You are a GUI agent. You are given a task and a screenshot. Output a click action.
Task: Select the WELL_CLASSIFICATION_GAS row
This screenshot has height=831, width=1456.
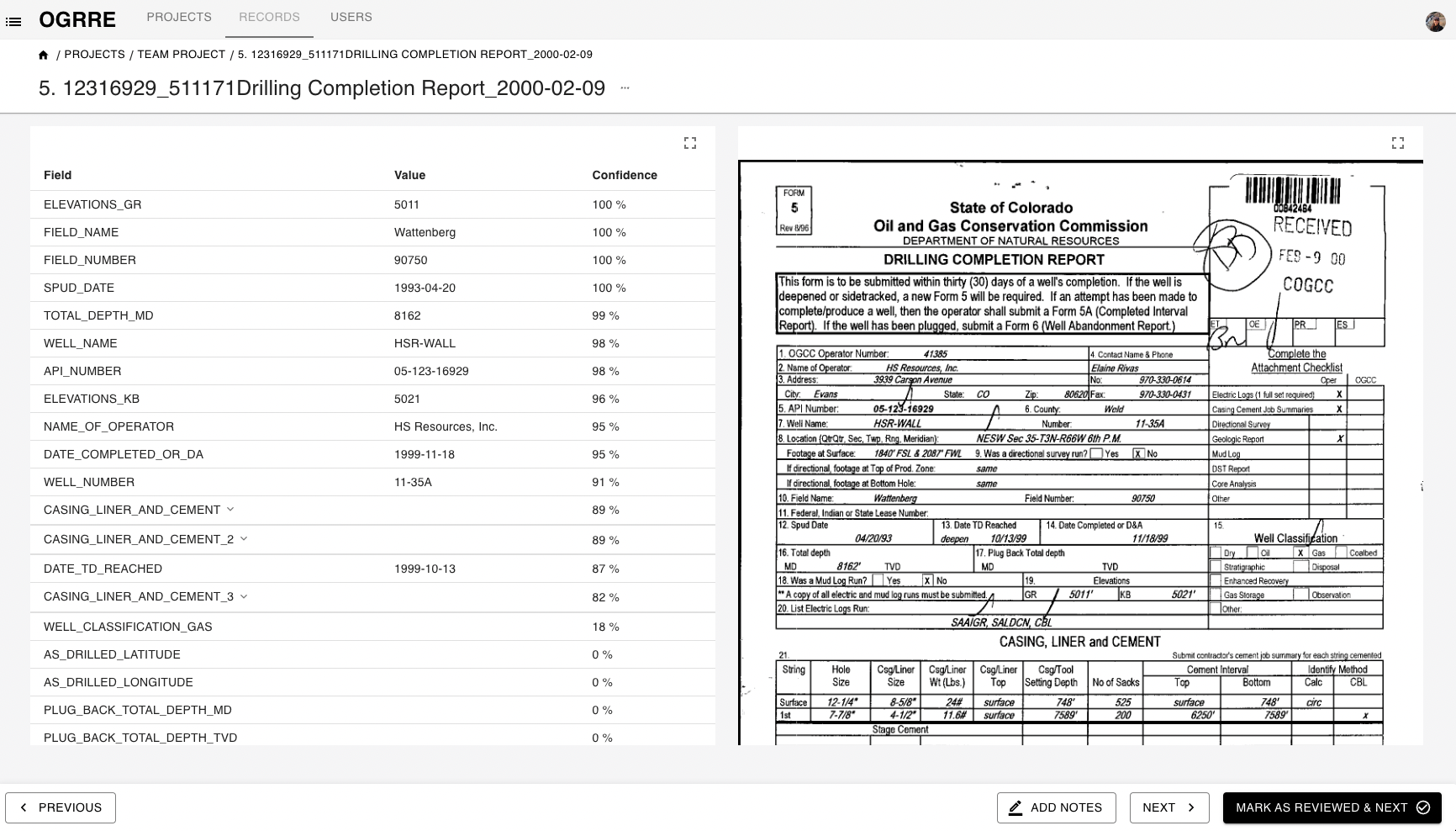[x=372, y=627]
